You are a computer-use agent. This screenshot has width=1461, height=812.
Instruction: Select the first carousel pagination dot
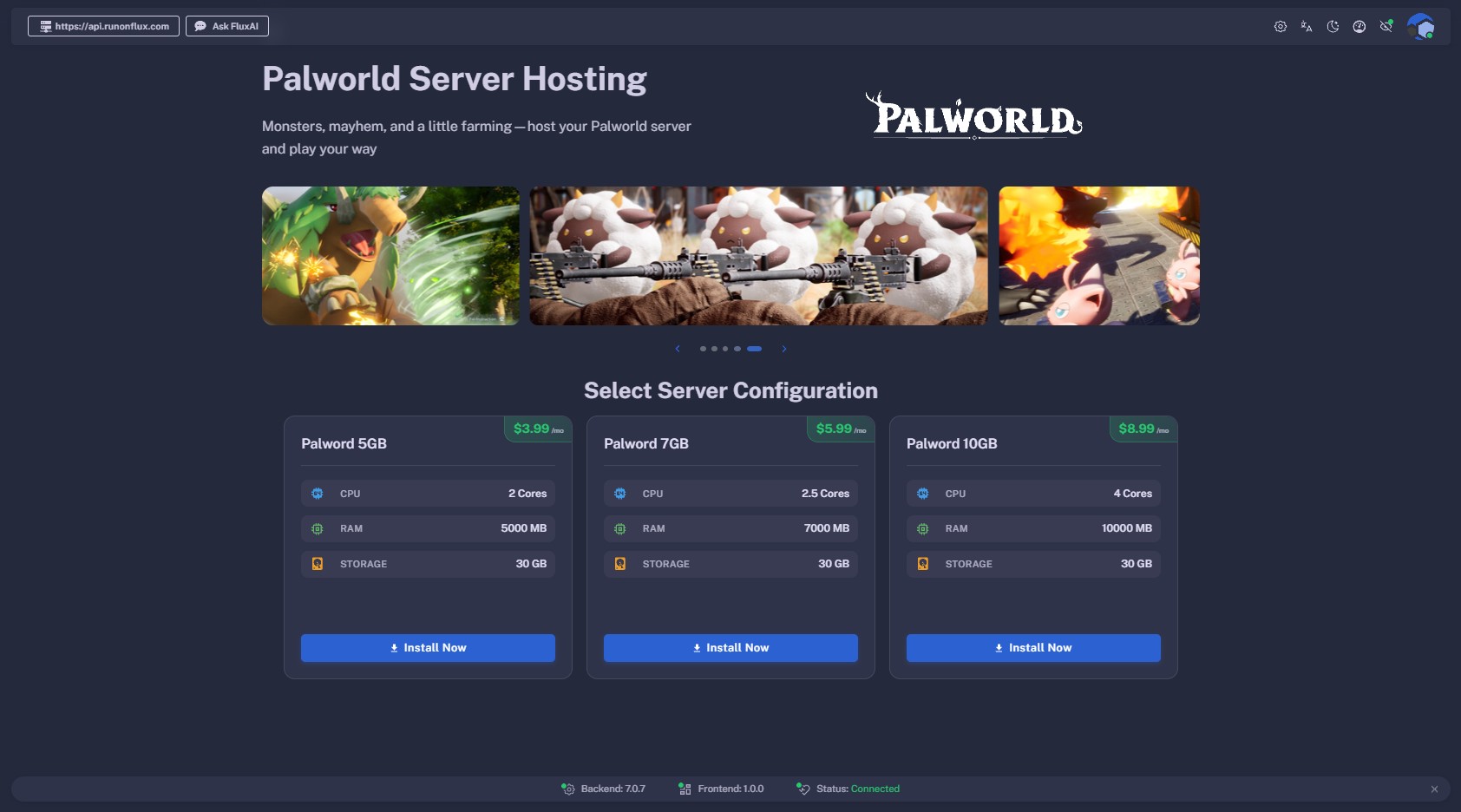[703, 349]
